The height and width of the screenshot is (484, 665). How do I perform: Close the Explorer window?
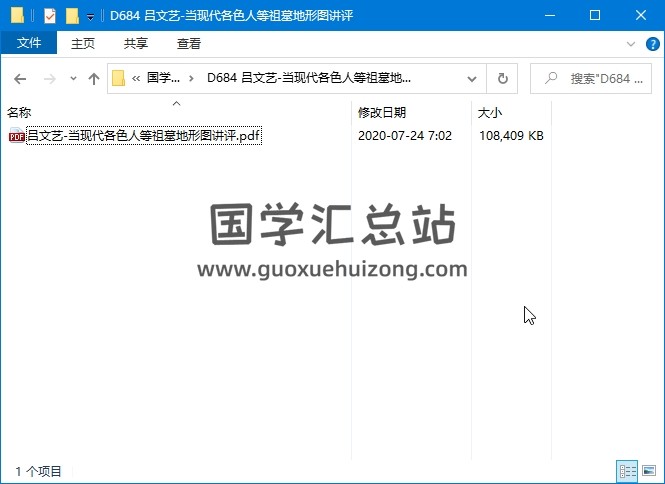[x=641, y=16]
